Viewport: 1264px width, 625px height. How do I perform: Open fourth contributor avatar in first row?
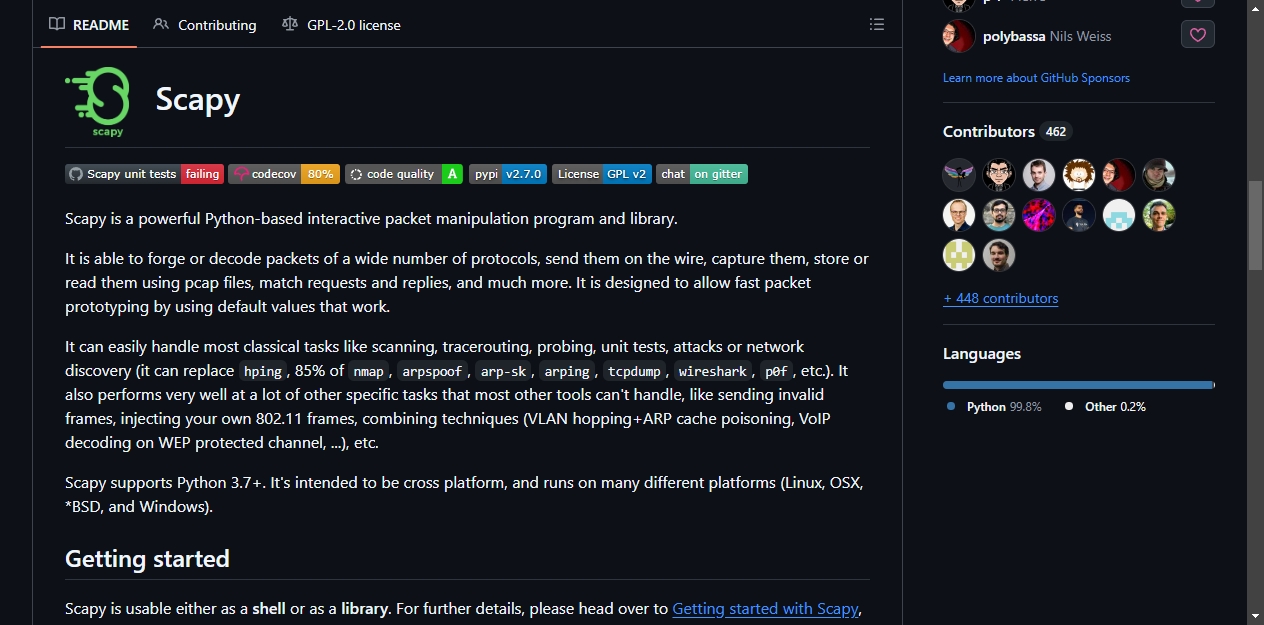(1079, 175)
